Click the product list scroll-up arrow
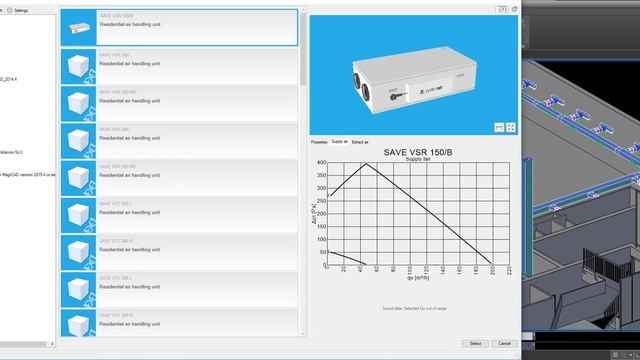640x360 pixels. pyautogui.click(x=303, y=10)
